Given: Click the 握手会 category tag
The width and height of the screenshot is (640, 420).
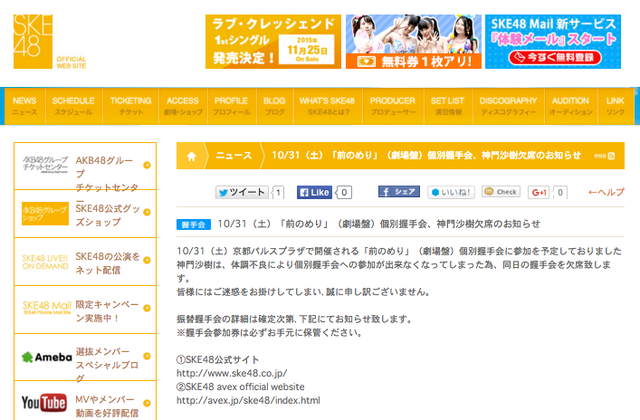Looking at the screenshot, I should tap(193, 224).
